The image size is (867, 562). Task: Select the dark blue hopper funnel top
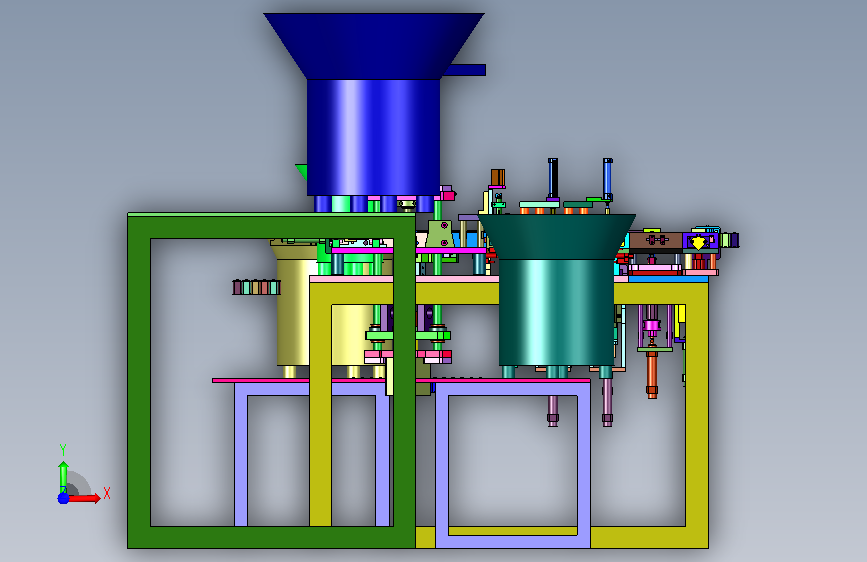(374, 46)
